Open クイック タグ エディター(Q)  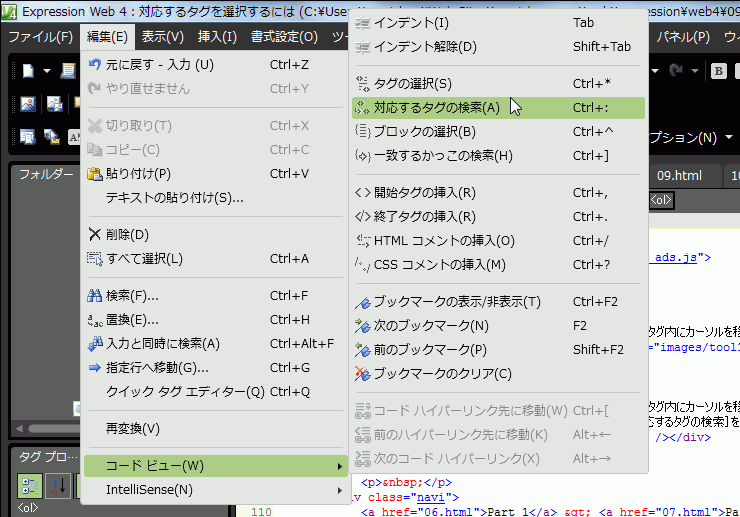[215, 392]
